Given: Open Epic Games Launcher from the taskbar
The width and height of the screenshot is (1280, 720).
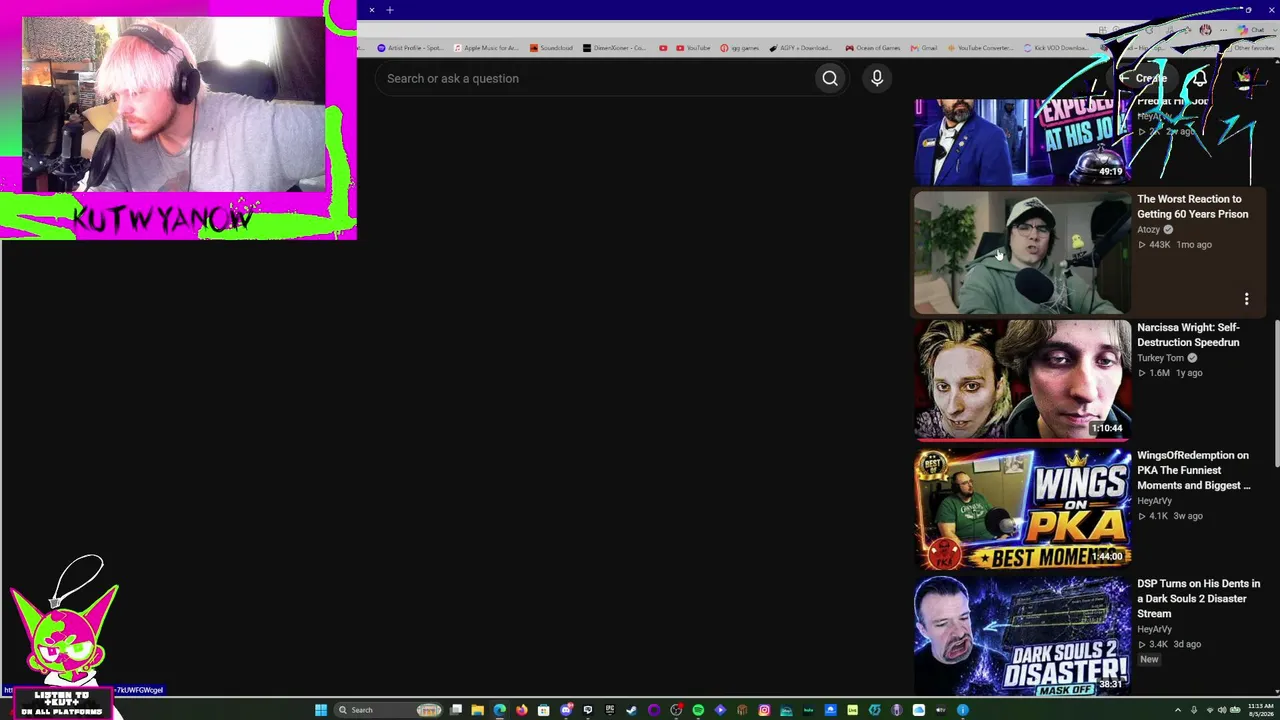Looking at the screenshot, I should tap(610, 710).
